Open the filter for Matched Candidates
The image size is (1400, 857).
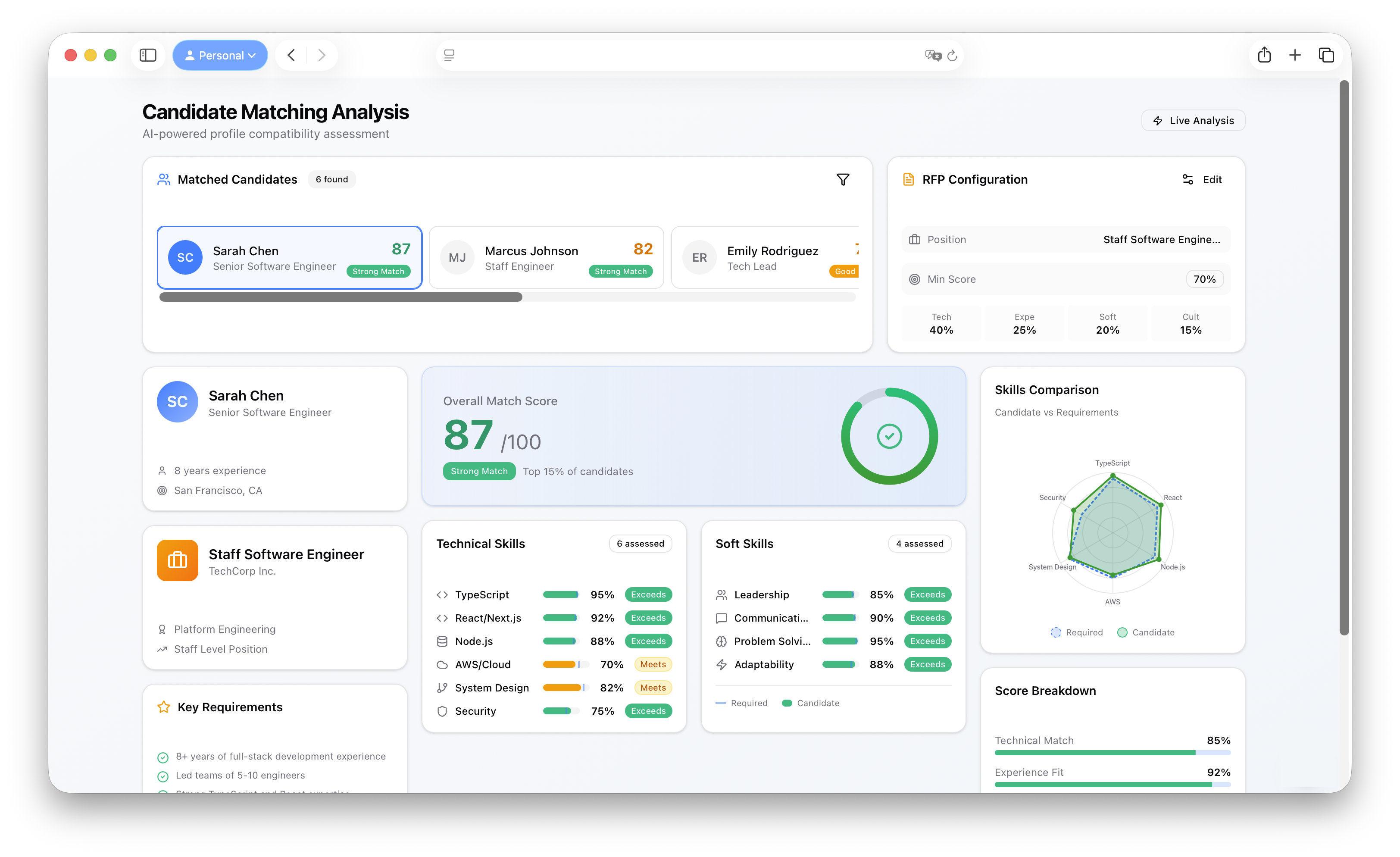[x=843, y=180]
